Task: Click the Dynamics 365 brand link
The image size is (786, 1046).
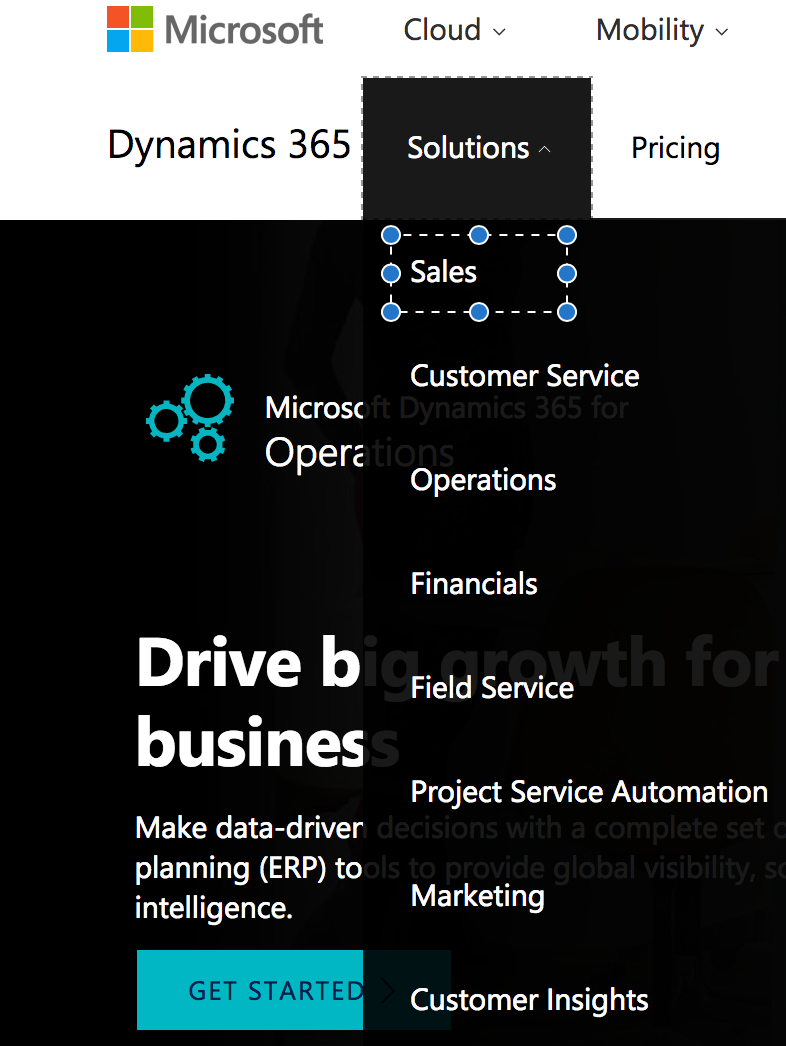Action: pos(229,146)
